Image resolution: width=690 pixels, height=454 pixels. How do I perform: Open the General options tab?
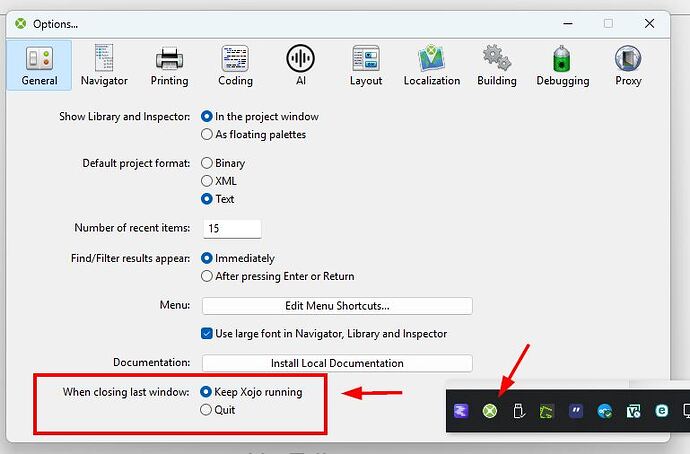coord(39,66)
